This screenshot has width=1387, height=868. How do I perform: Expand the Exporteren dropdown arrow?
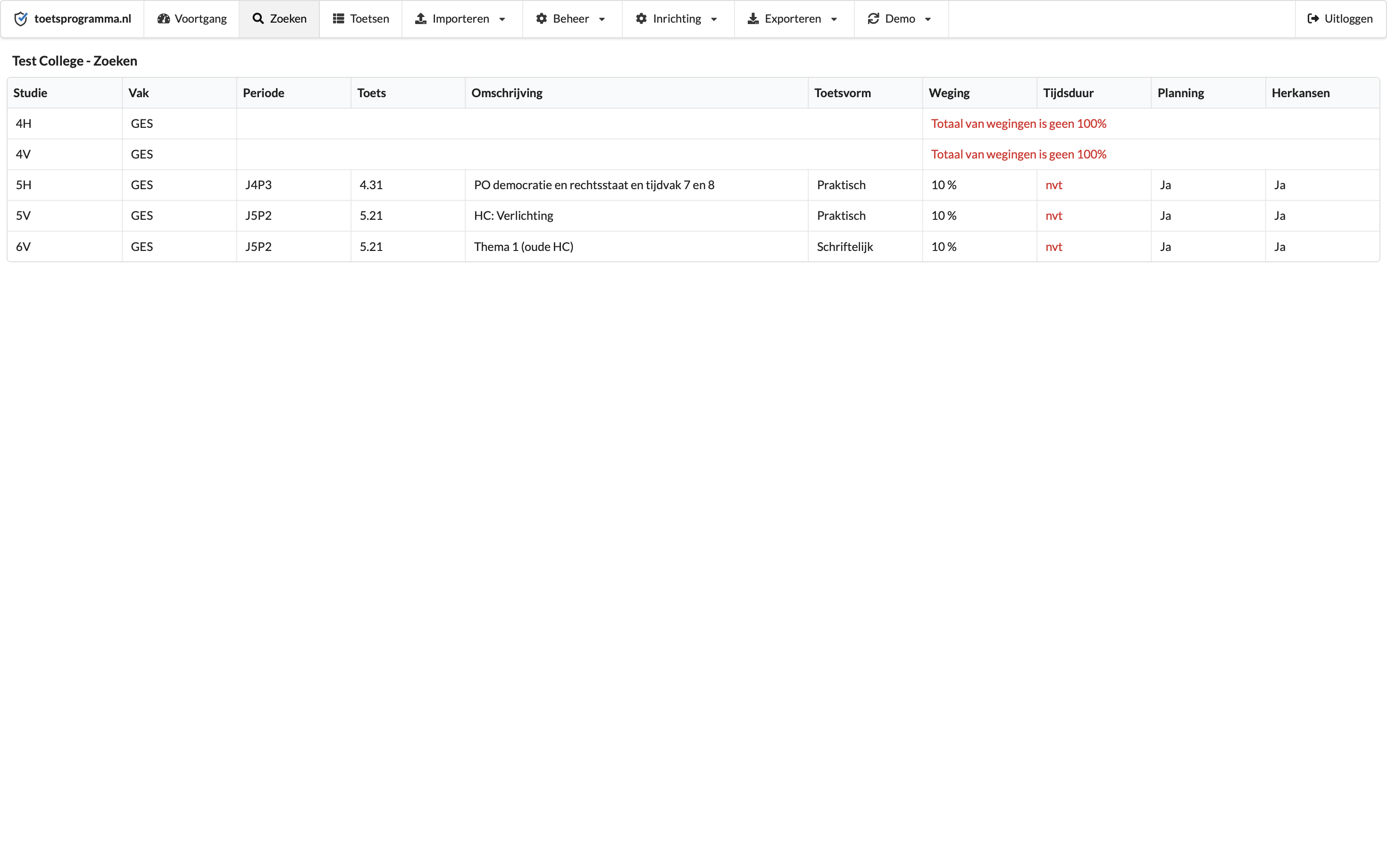point(834,19)
